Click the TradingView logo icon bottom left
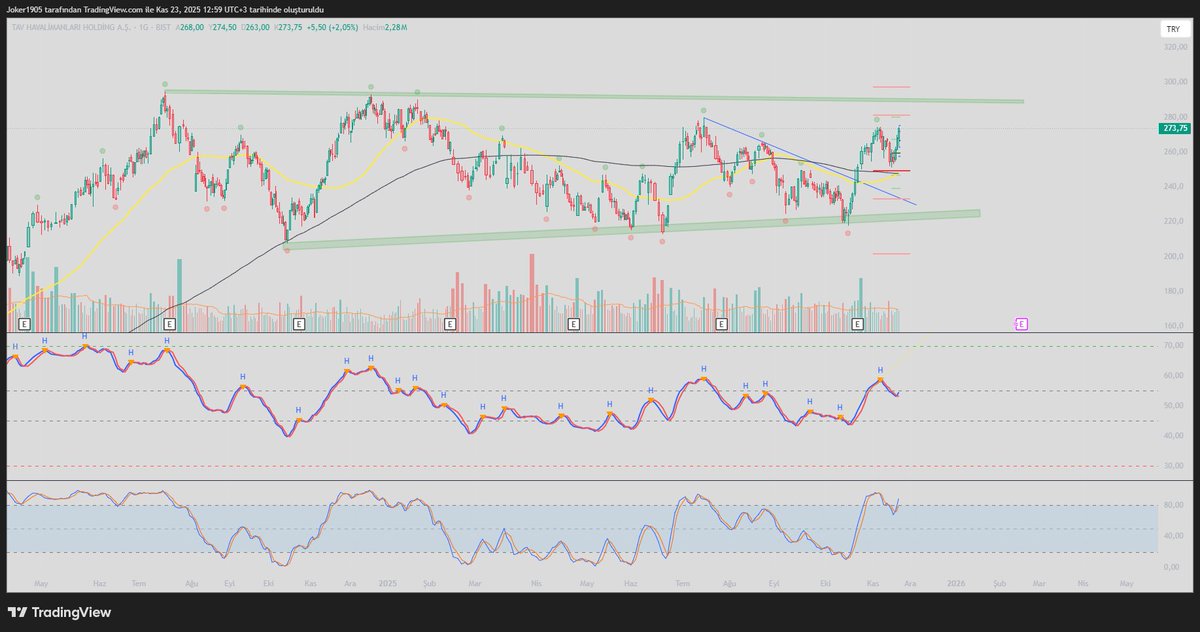1200x632 pixels. click(x=18, y=612)
